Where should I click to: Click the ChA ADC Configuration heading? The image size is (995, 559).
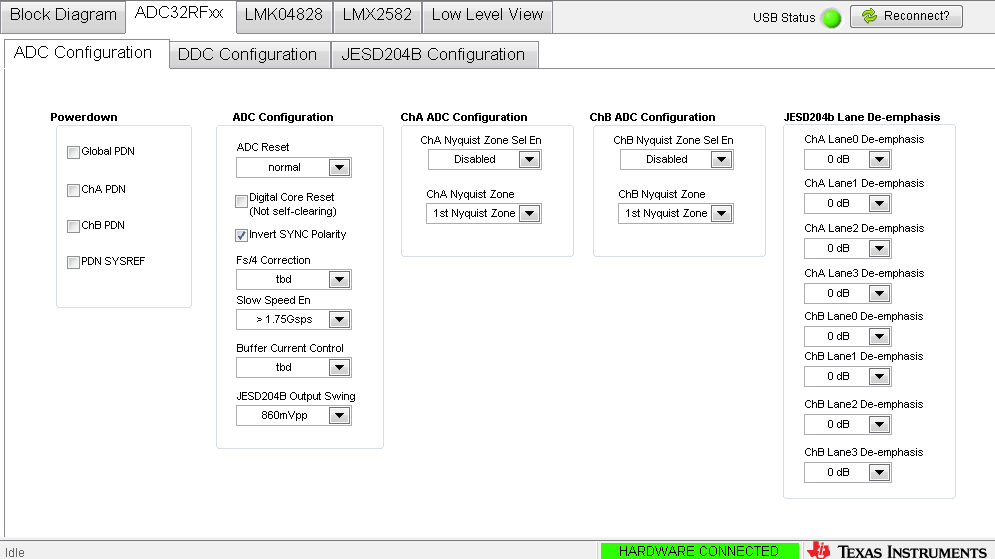coord(464,117)
